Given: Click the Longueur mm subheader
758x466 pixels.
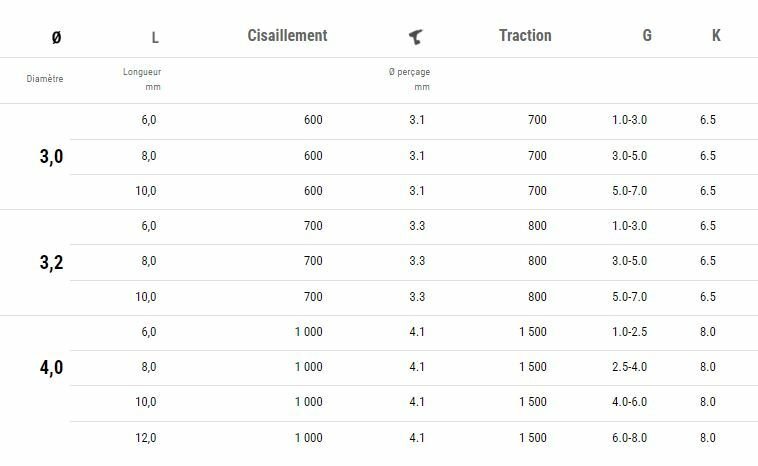Looking at the screenshot, I should click(x=142, y=79).
